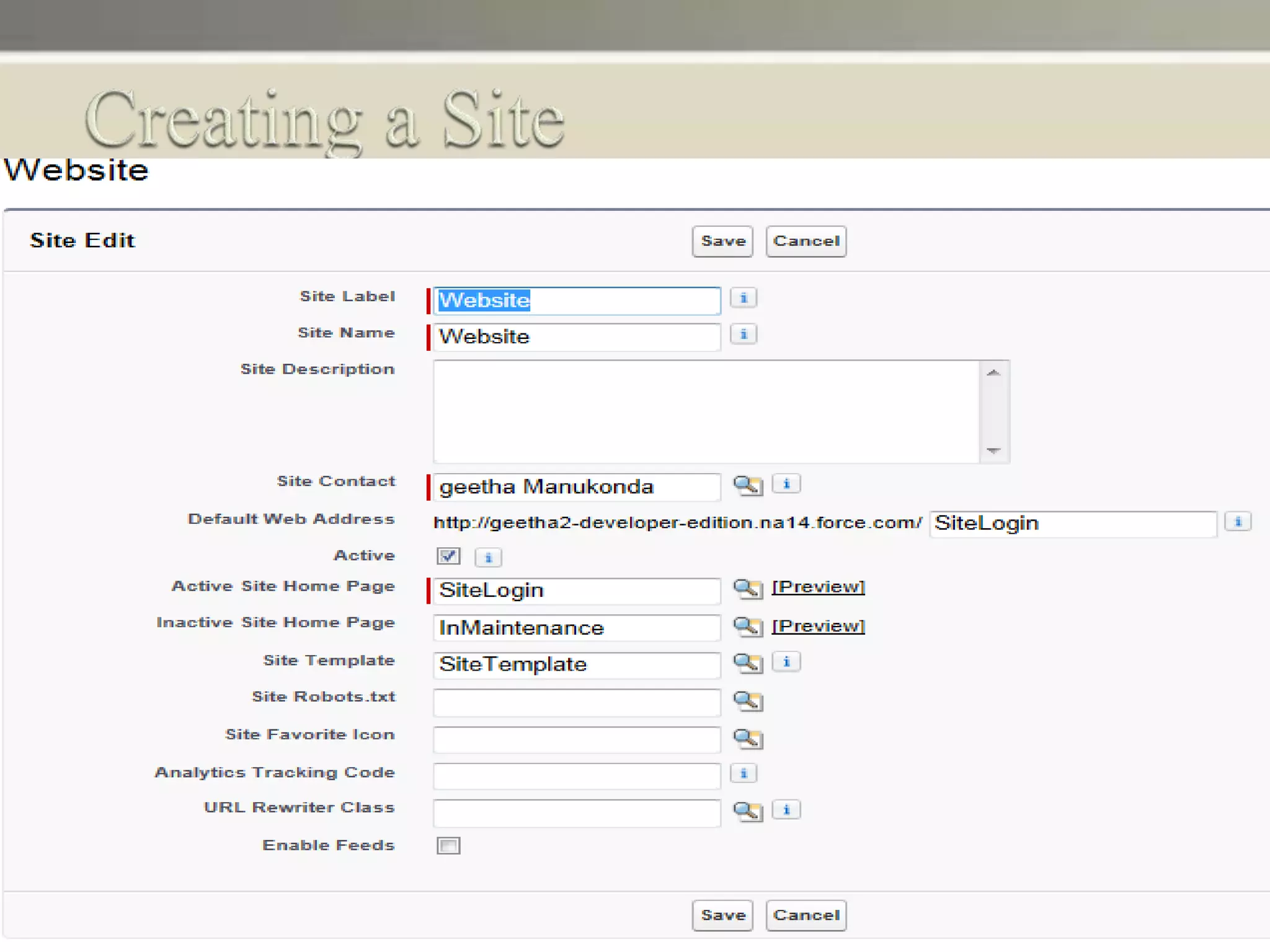
Task: Open the Active Site Home Page lookup
Action: [x=747, y=589]
